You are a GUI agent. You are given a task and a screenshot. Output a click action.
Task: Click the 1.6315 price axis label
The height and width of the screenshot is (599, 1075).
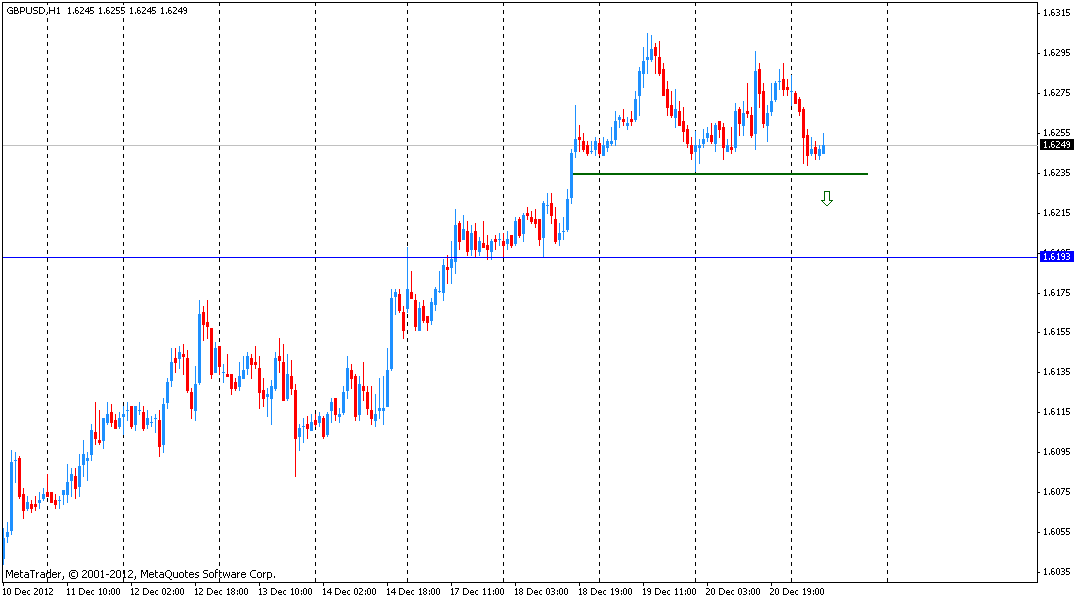tap(1056, 12)
